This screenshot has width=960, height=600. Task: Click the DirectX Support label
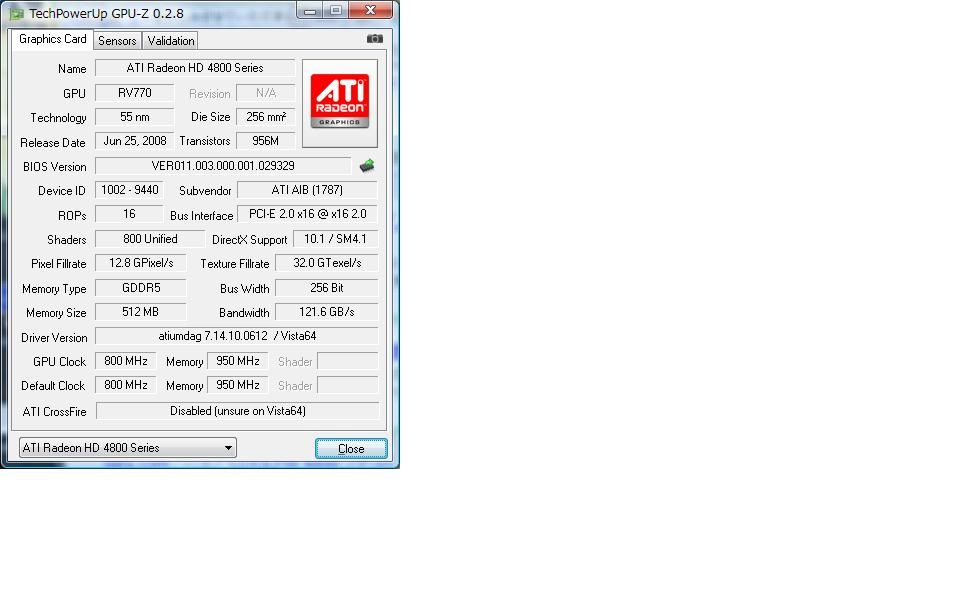click(x=249, y=240)
